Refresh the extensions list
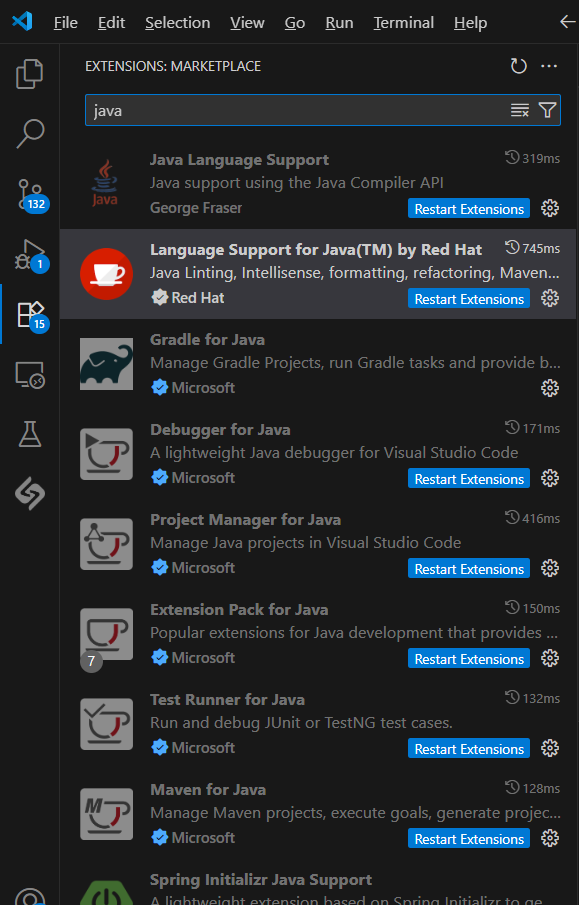 click(x=518, y=66)
